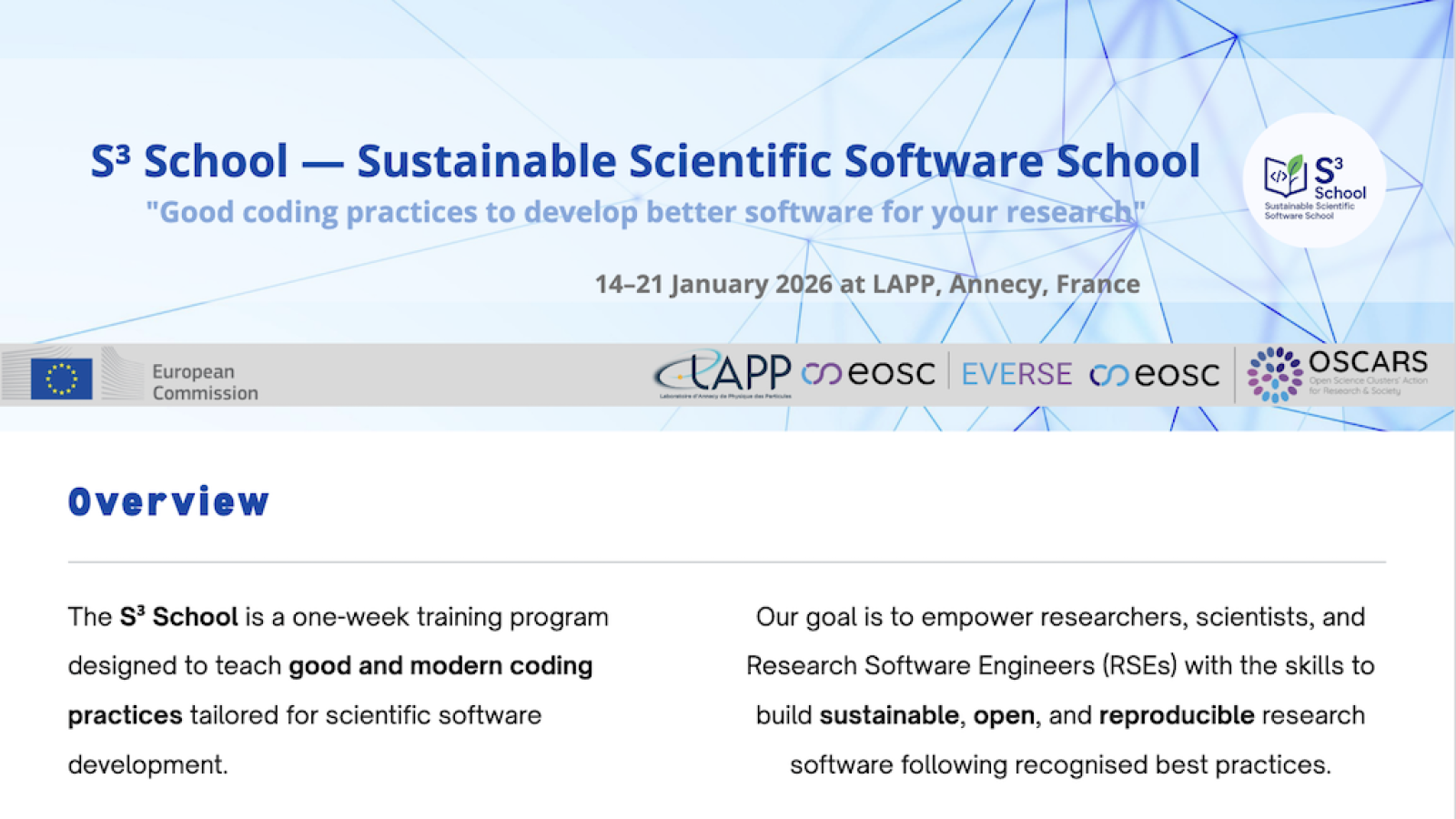
Task: Click the circular S³ School logo
Action: tap(1314, 181)
